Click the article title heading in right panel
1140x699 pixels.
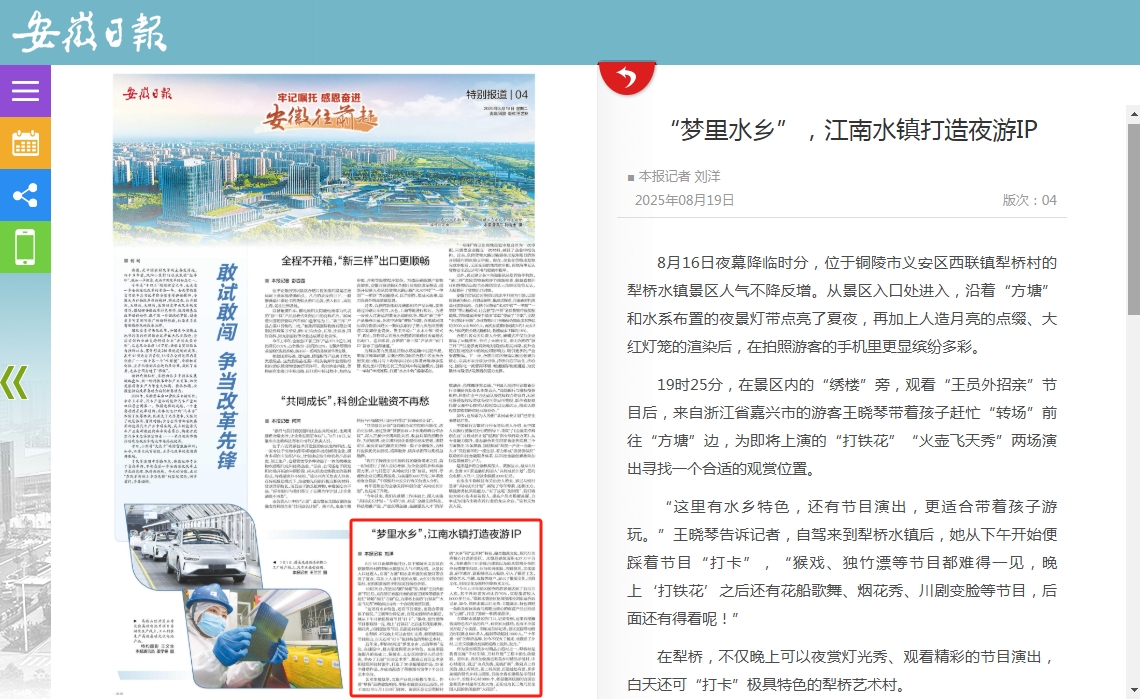[x=853, y=130]
